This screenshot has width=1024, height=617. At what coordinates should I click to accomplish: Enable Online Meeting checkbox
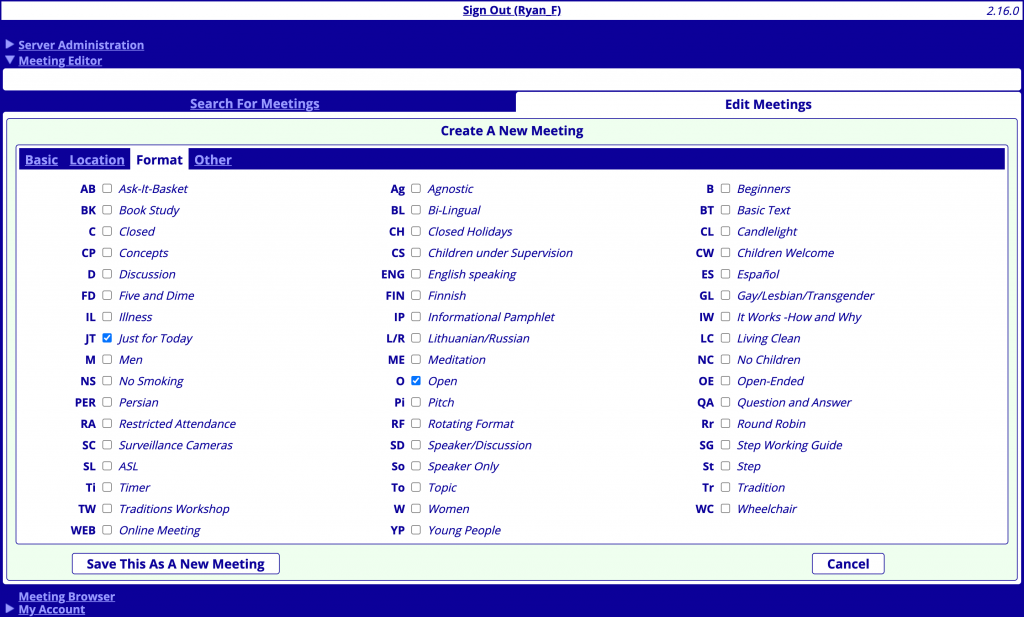(107, 530)
